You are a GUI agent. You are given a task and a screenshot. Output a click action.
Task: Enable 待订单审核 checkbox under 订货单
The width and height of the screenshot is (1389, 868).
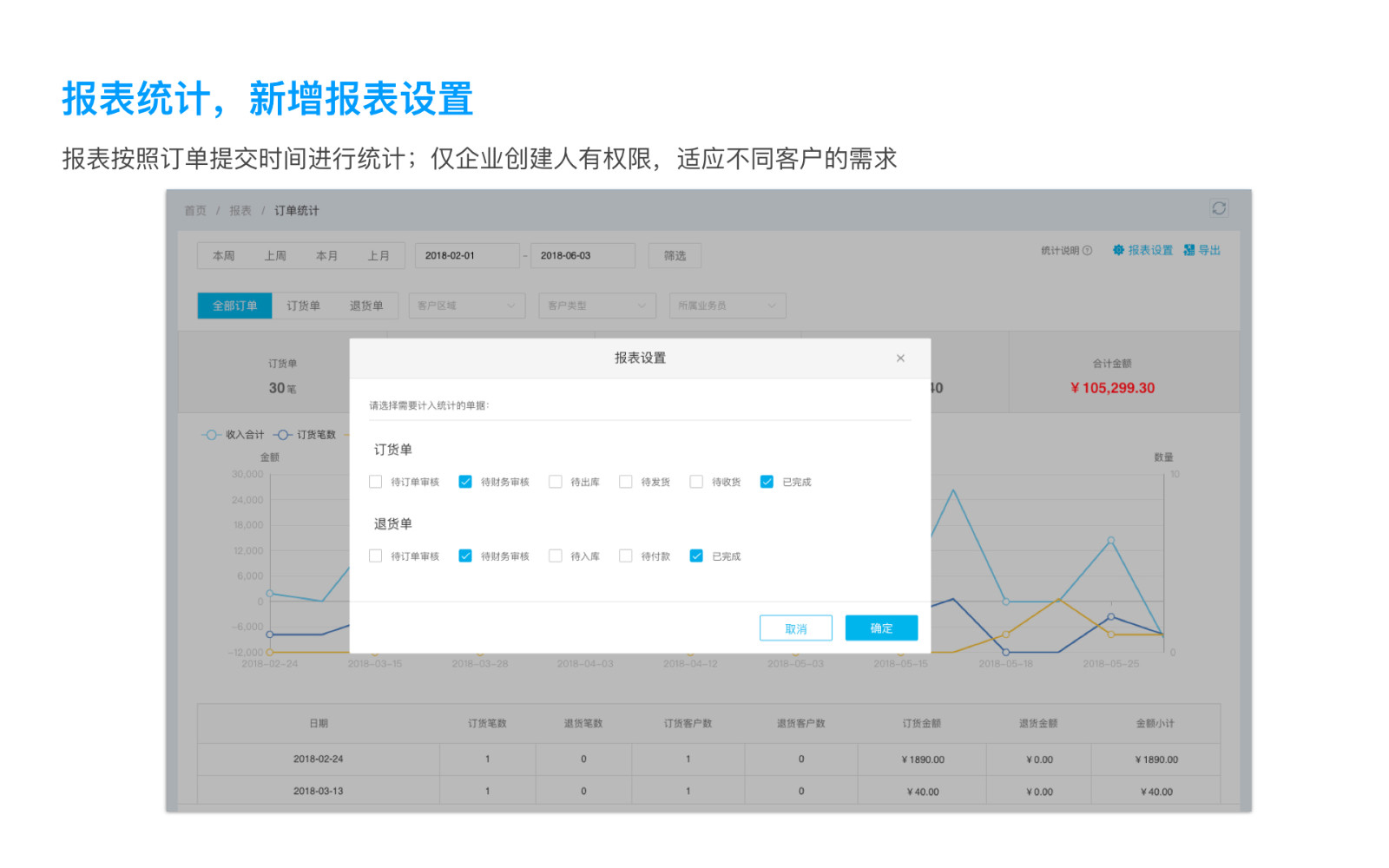pyautogui.click(x=376, y=482)
